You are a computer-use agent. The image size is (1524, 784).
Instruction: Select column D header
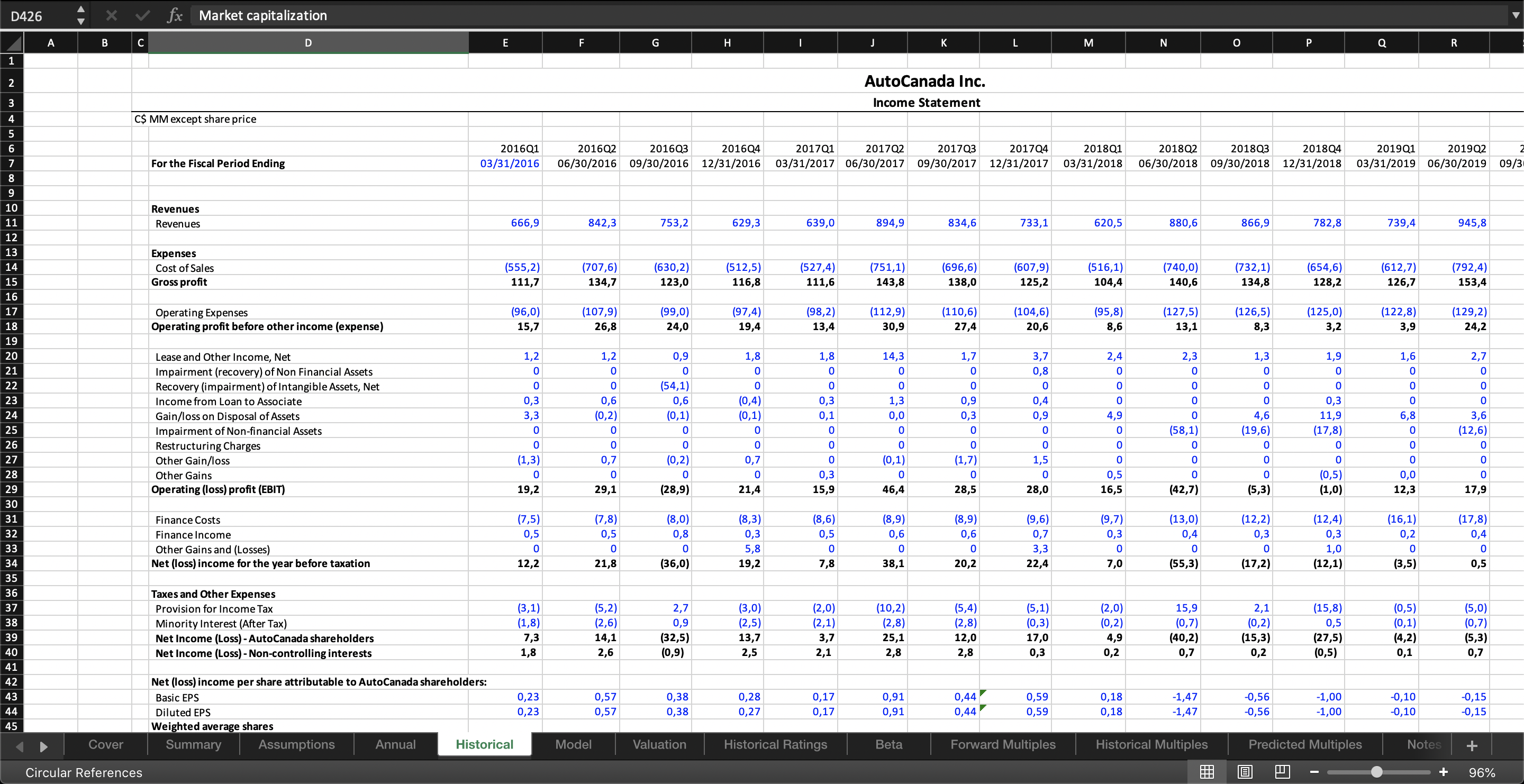(308, 43)
